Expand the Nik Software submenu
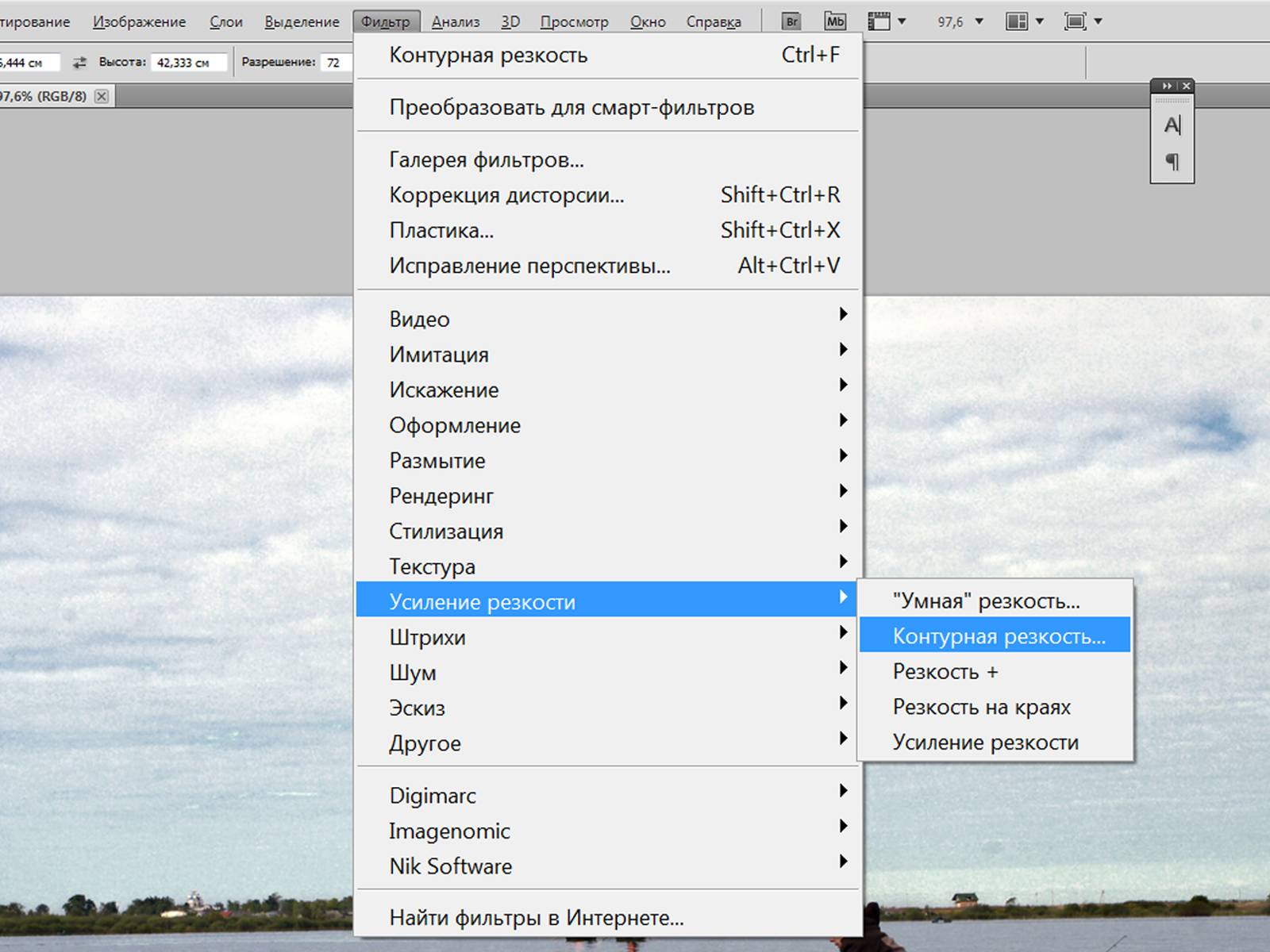Viewport: 1270px width, 952px height. (608, 866)
